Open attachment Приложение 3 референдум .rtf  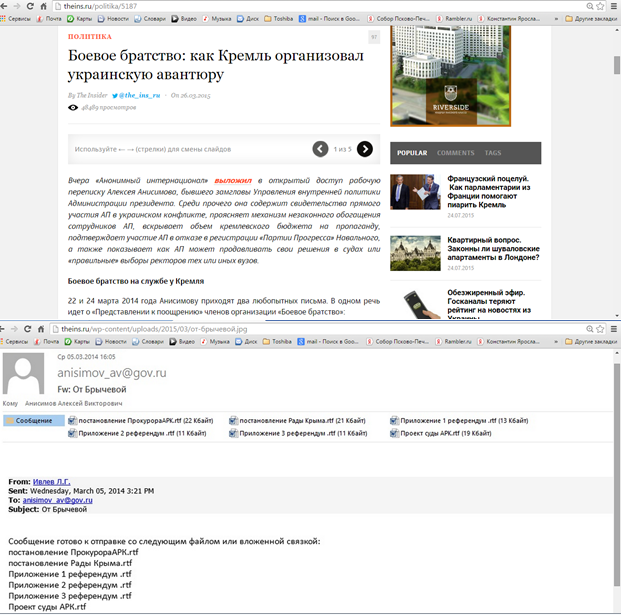click(x=298, y=433)
